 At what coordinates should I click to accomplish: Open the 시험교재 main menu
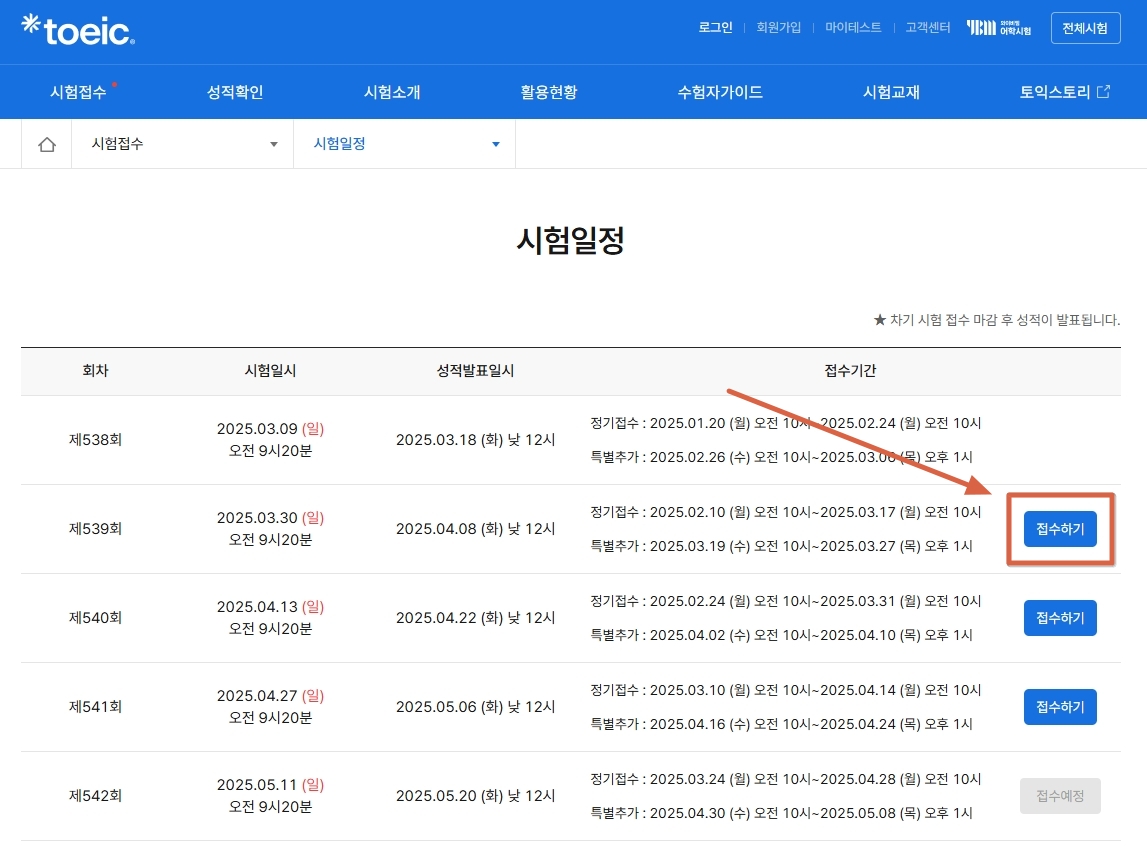tap(891, 92)
